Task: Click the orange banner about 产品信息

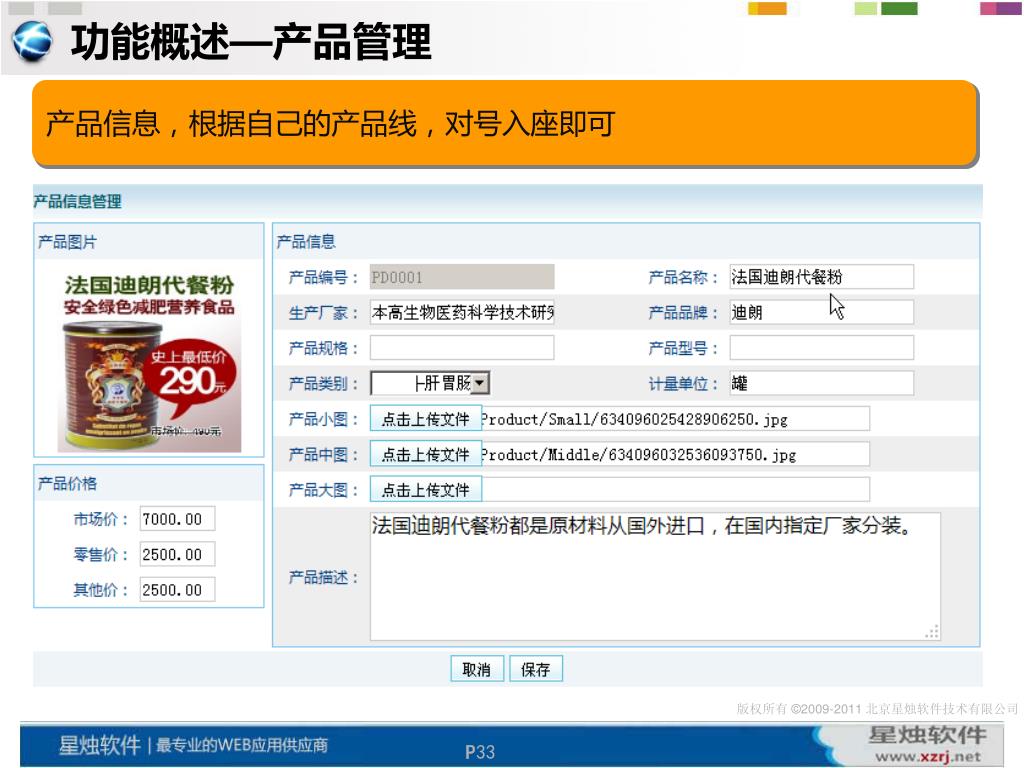Action: (x=505, y=123)
